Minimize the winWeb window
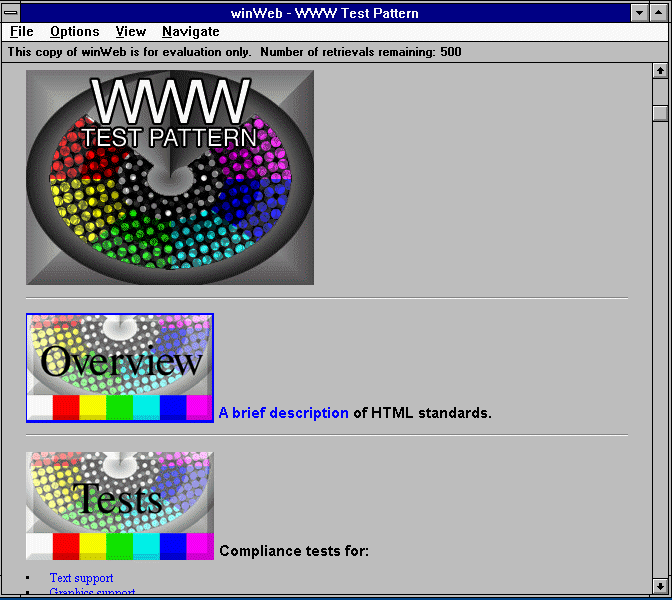 640,13
